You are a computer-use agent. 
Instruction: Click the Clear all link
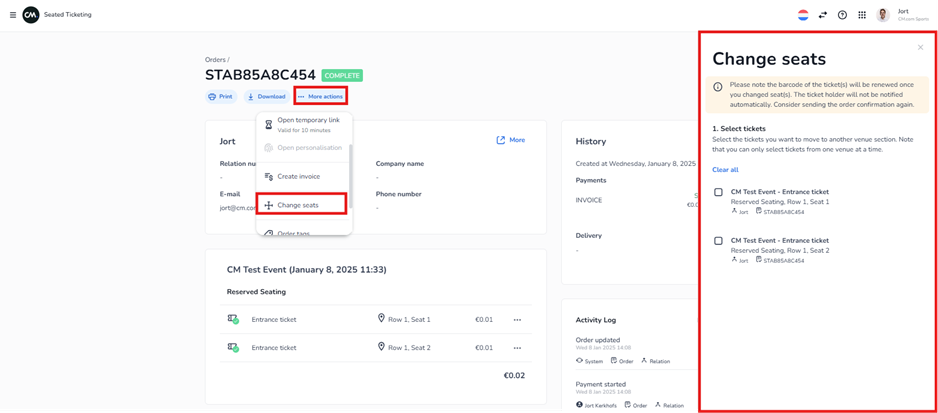tap(725, 170)
